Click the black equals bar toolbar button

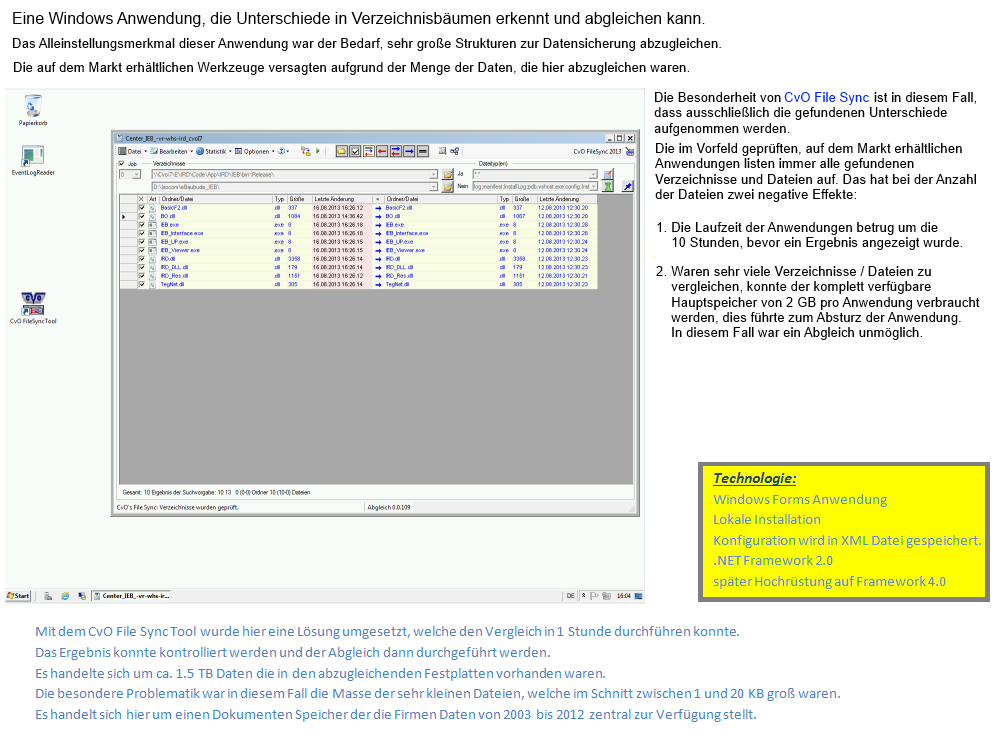click(x=423, y=151)
